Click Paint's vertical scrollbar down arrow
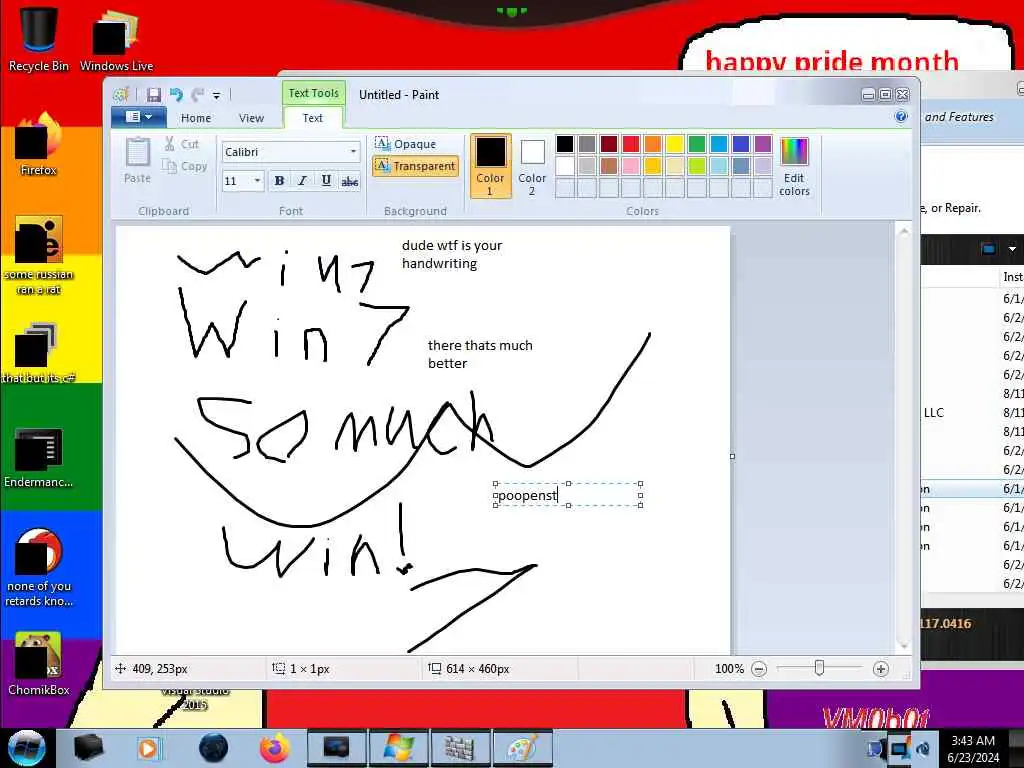 (x=904, y=645)
